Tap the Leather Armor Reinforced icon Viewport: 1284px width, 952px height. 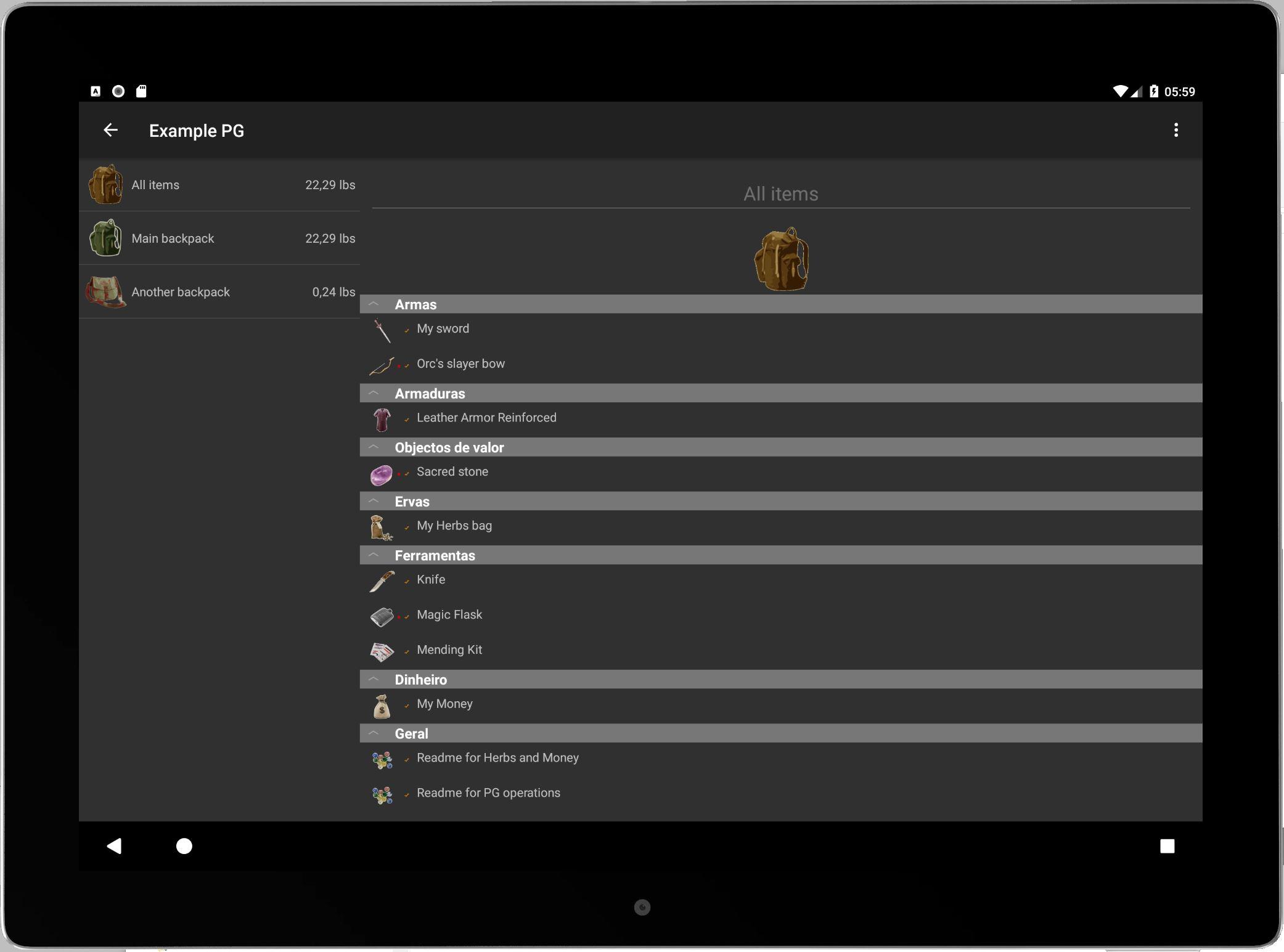coord(382,420)
